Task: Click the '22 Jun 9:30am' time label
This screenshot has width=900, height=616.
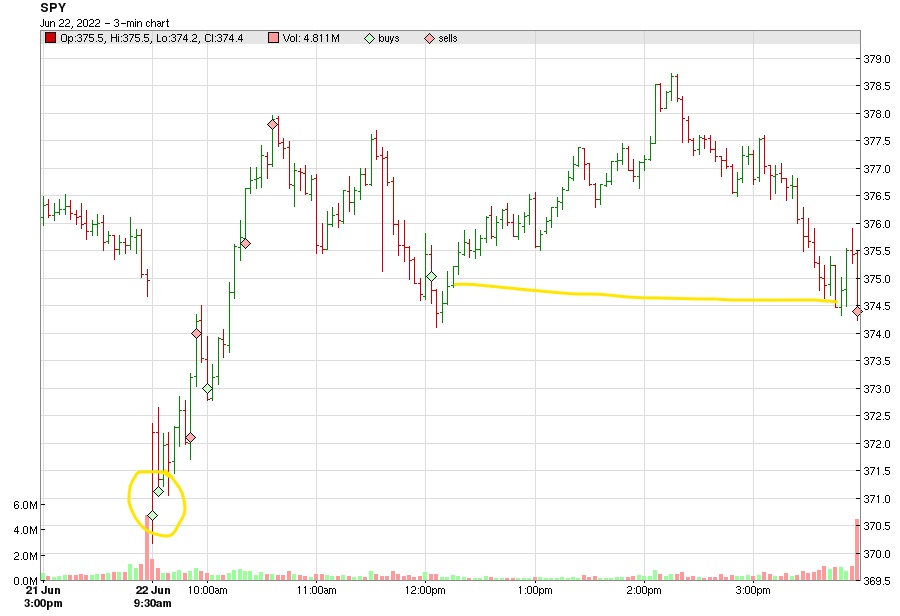Action: [153, 596]
